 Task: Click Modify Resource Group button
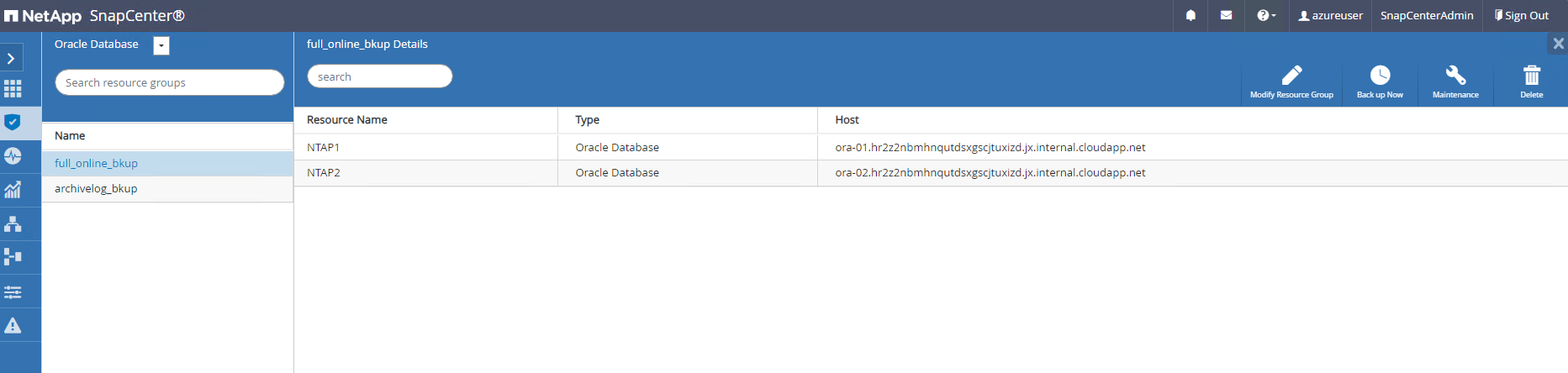tap(1291, 81)
